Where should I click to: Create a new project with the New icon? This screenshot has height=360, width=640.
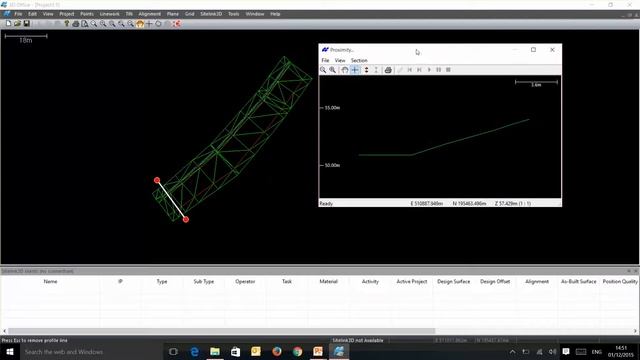tap(8, 24)
